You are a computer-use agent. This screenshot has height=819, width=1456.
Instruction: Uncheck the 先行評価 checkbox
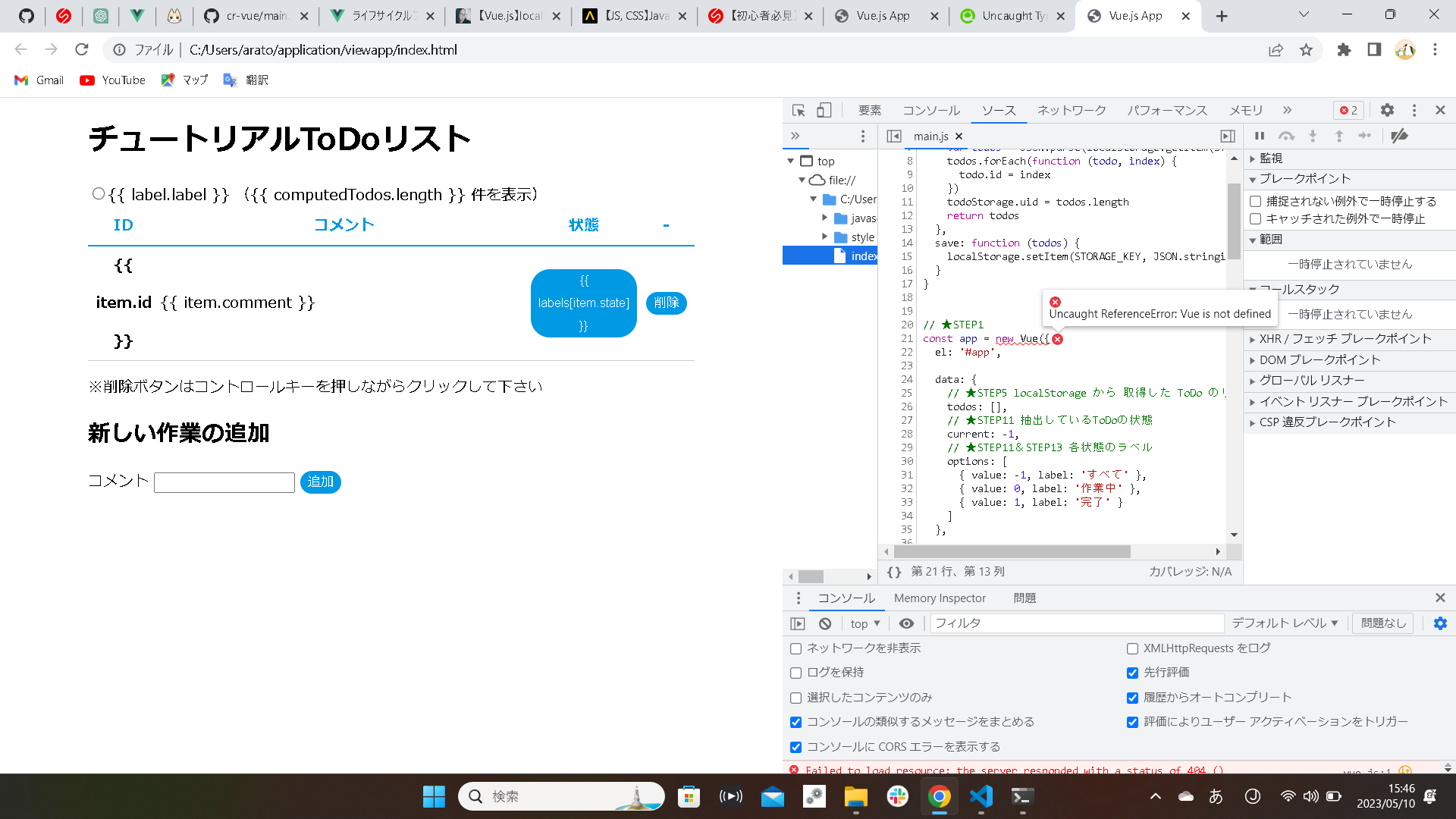tap(1132, 673)
